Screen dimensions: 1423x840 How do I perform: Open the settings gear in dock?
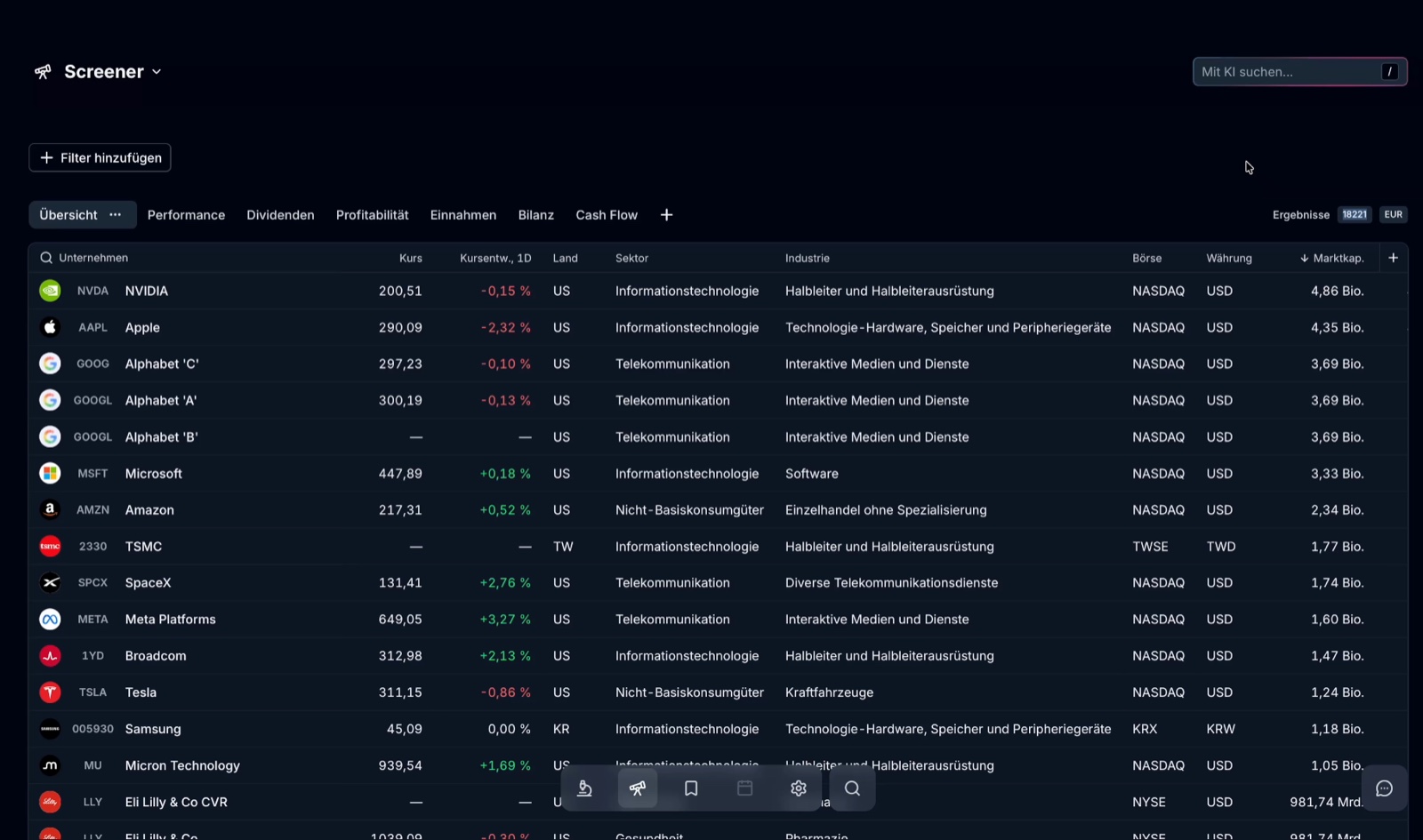tap(799, 788)
